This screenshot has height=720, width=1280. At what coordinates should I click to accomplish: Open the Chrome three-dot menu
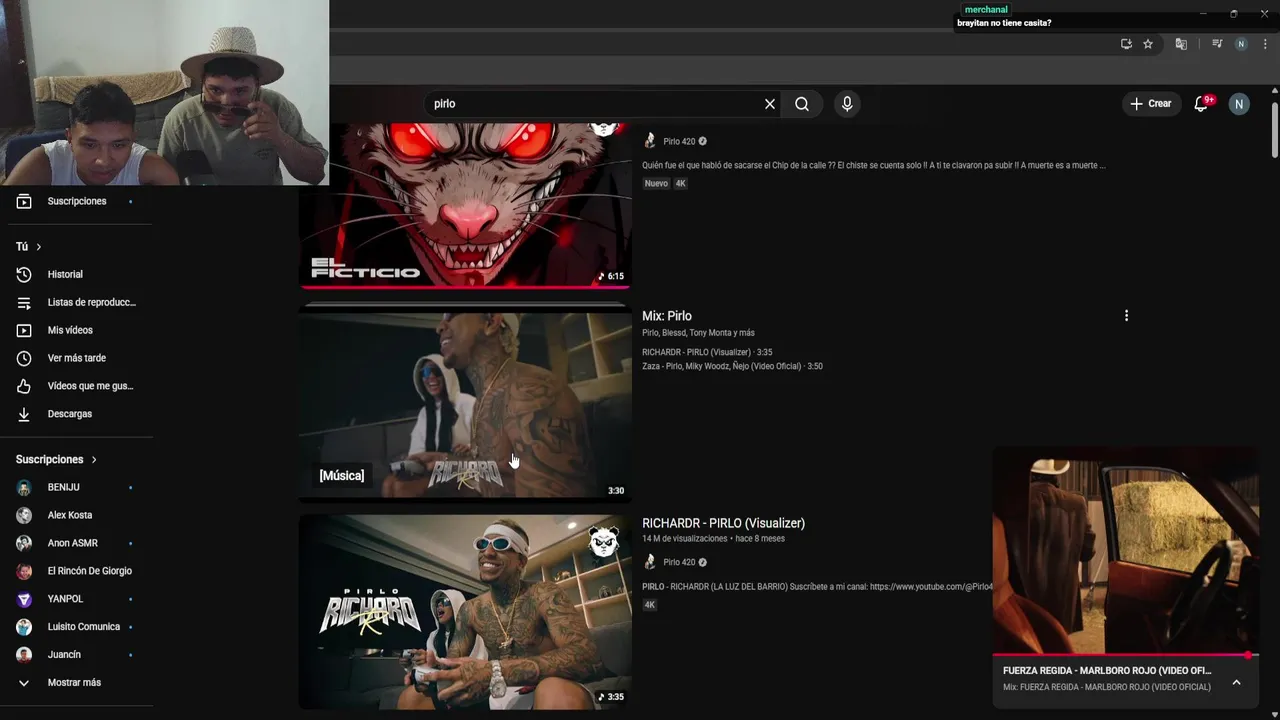click(1265, 44)
